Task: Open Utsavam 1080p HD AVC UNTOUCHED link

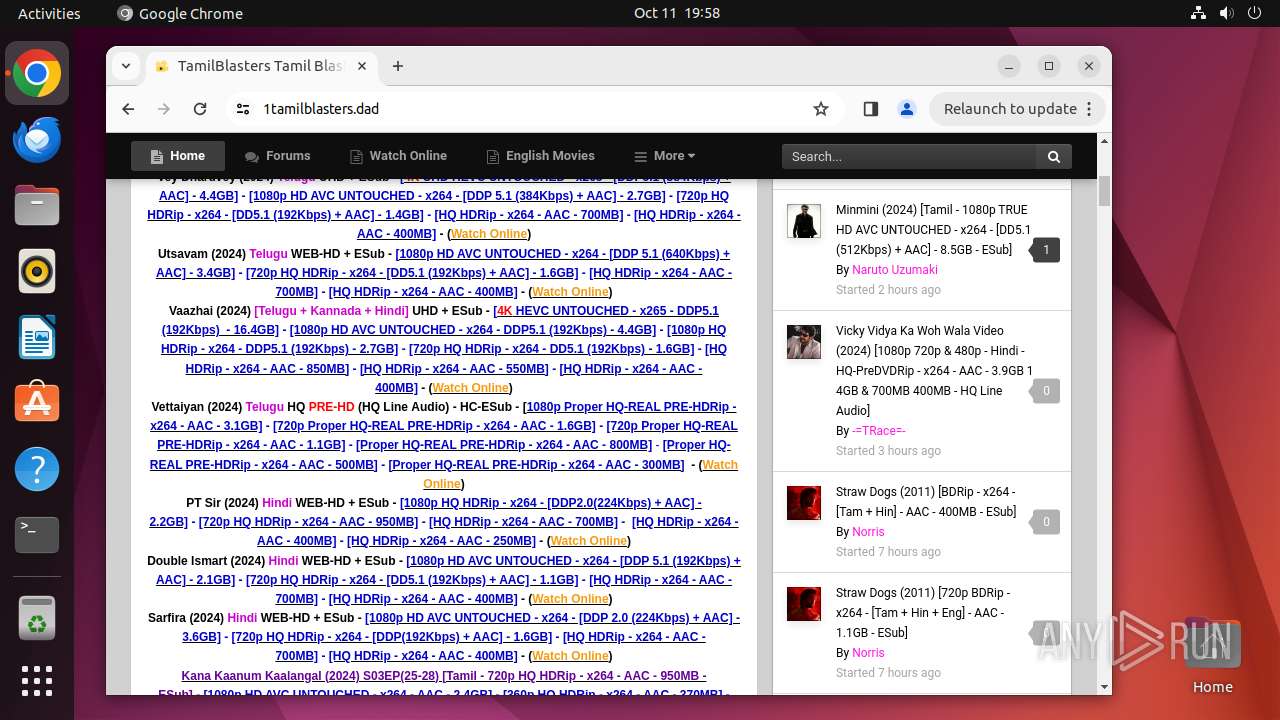Action: click(x=443, y=263)
